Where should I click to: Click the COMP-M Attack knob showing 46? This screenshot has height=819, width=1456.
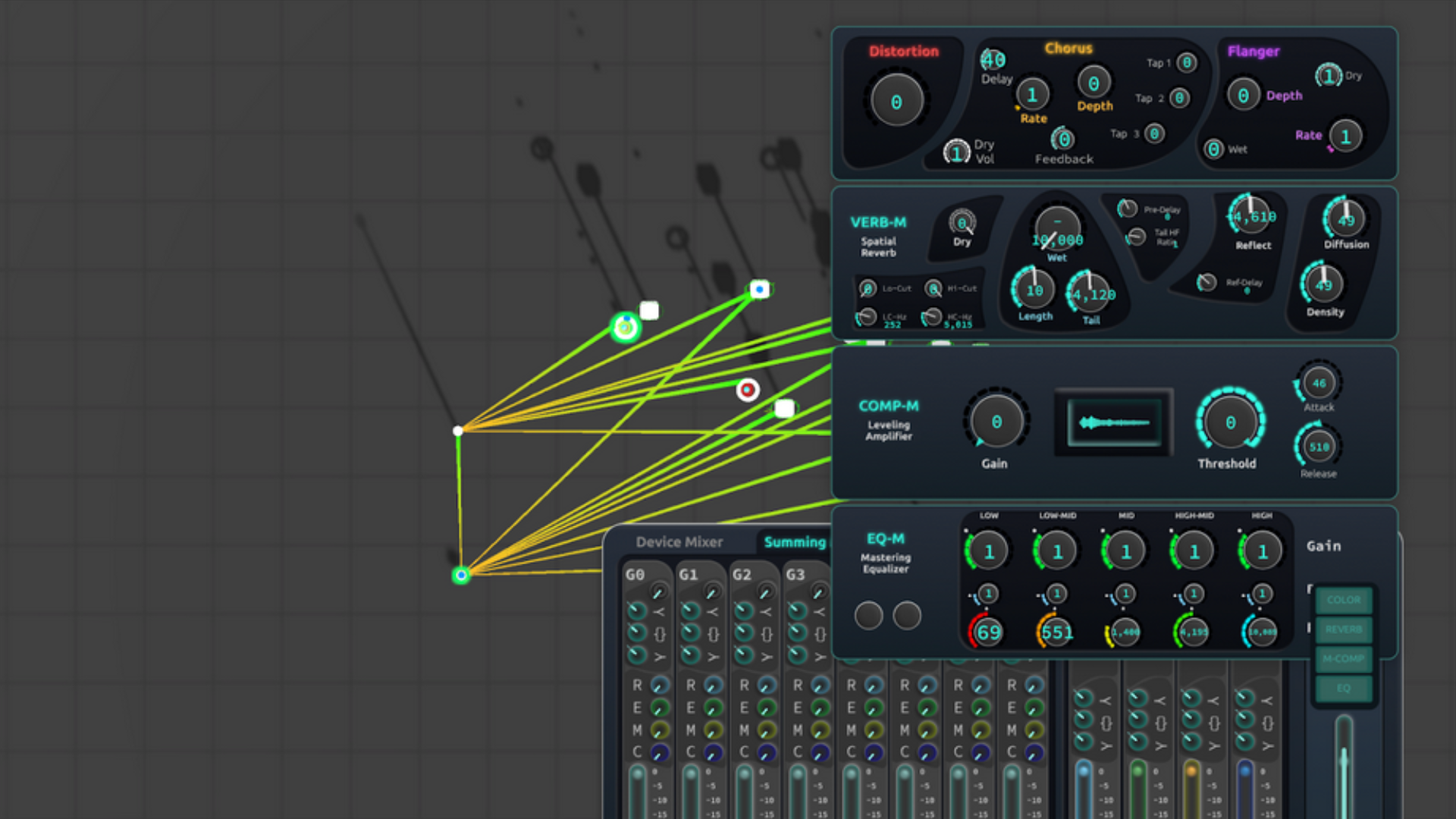pos(1319,383)
